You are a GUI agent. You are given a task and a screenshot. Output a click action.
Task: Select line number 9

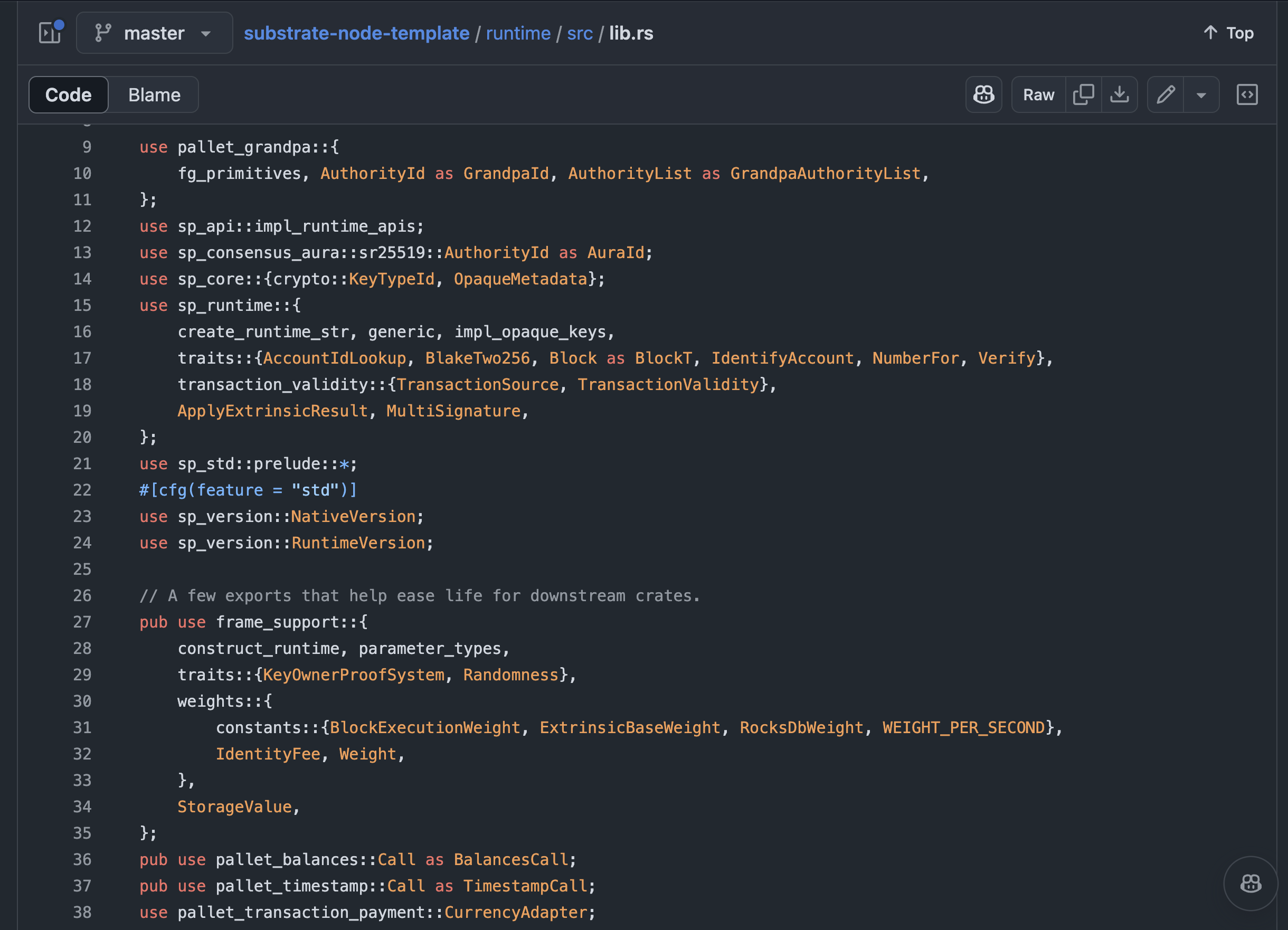pyautogui.click(x=87, y=147)
